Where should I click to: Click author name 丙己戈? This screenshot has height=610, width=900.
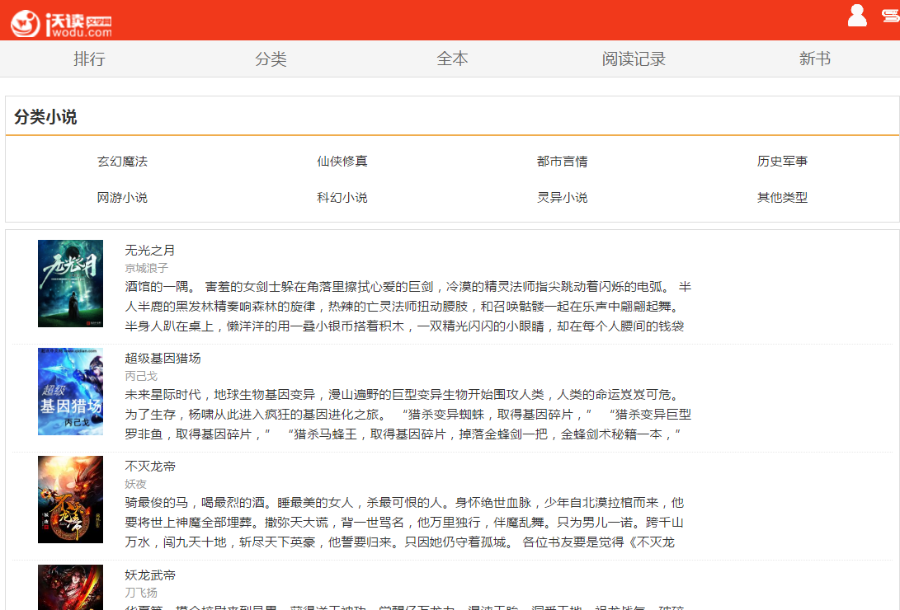click(x=141, y=376)
